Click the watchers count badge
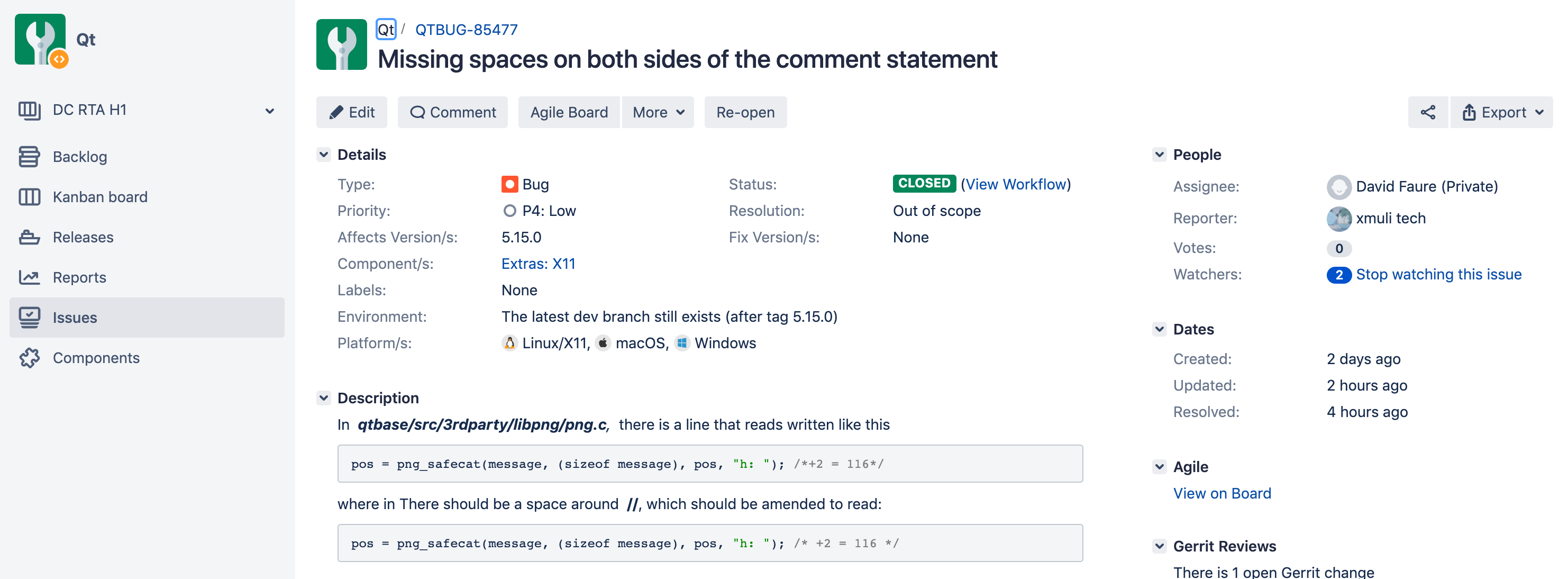Image resolution: width=1568 pixels, height=579 pixels. click(1338, 275)
